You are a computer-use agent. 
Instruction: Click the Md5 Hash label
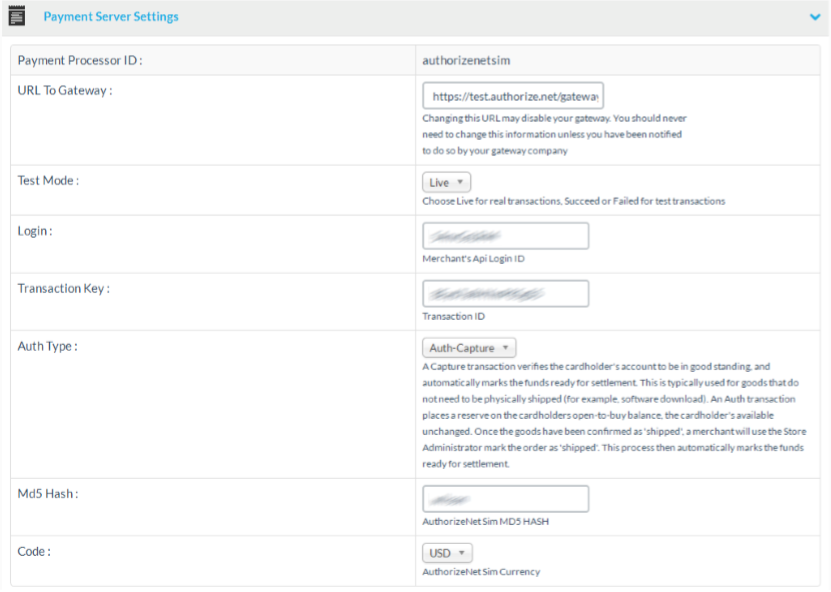(47, 494)
